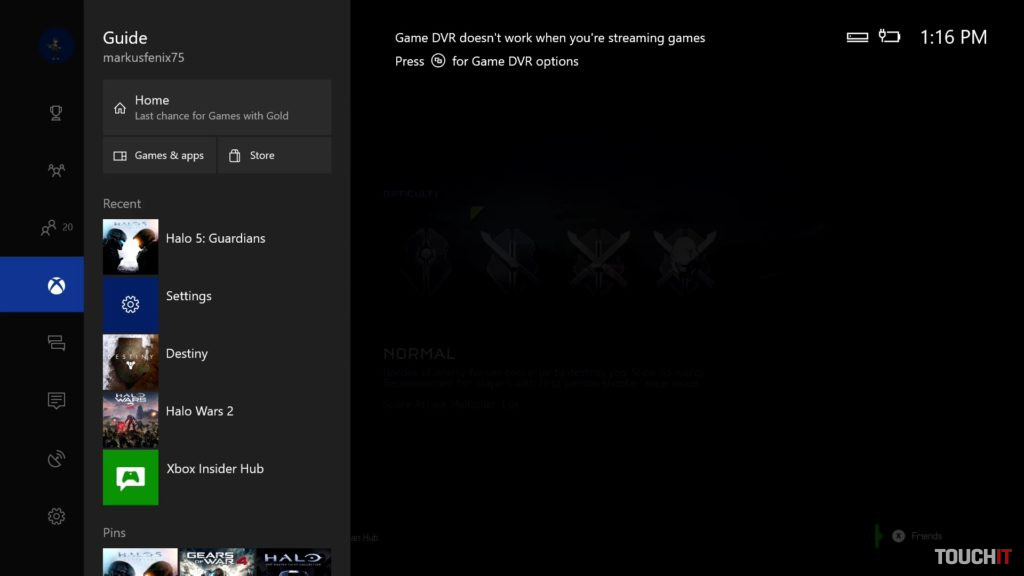1024x576 pixels.
Task: Launch Halo Wars 2 from Recent
Action: 217,419
